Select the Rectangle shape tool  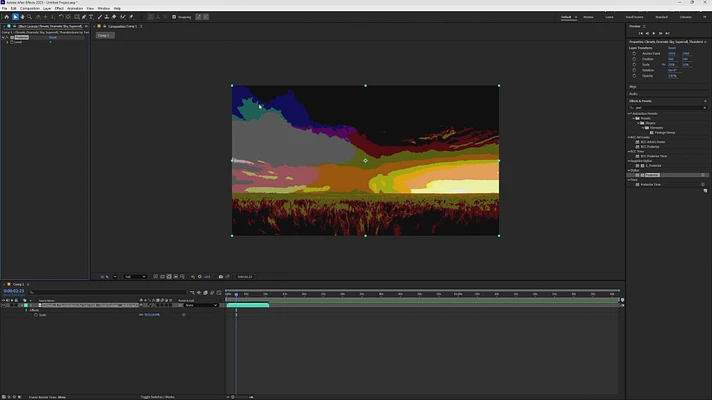coord(77,17)
